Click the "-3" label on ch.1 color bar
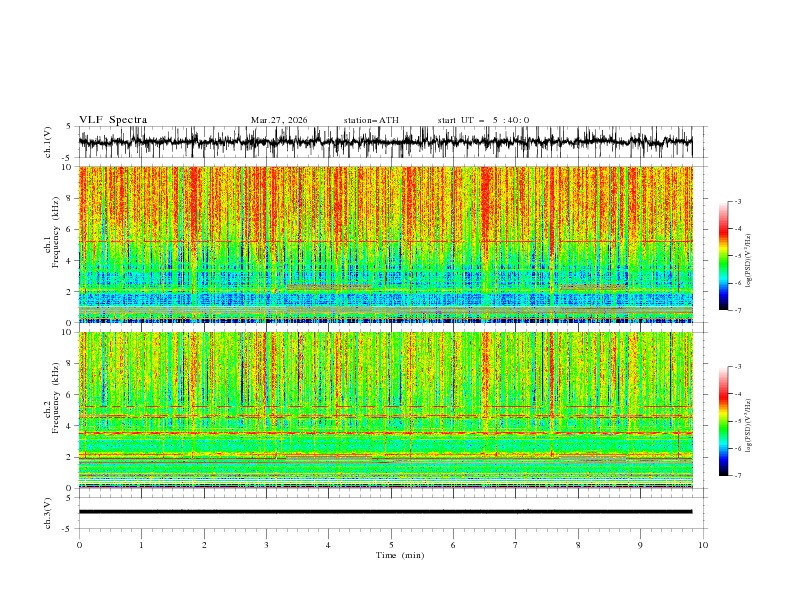Viewport: 792px width, 612px height. click(738, 201)
